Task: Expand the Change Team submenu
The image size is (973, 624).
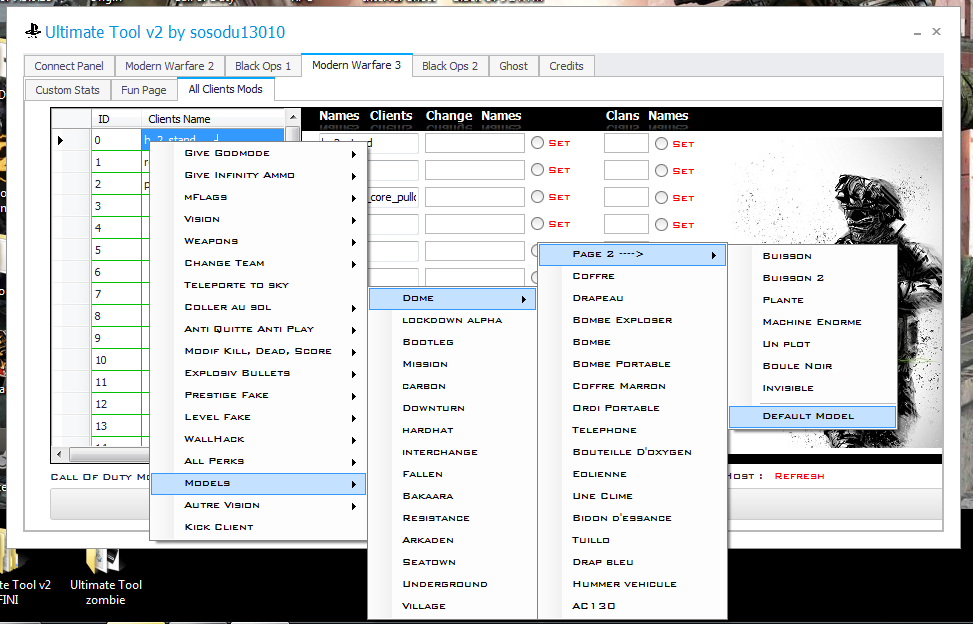Action: (258, 264)
